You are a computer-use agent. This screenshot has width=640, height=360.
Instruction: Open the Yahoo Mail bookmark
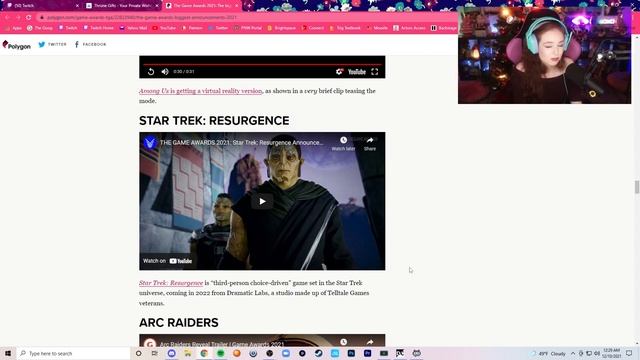[133, 28]
